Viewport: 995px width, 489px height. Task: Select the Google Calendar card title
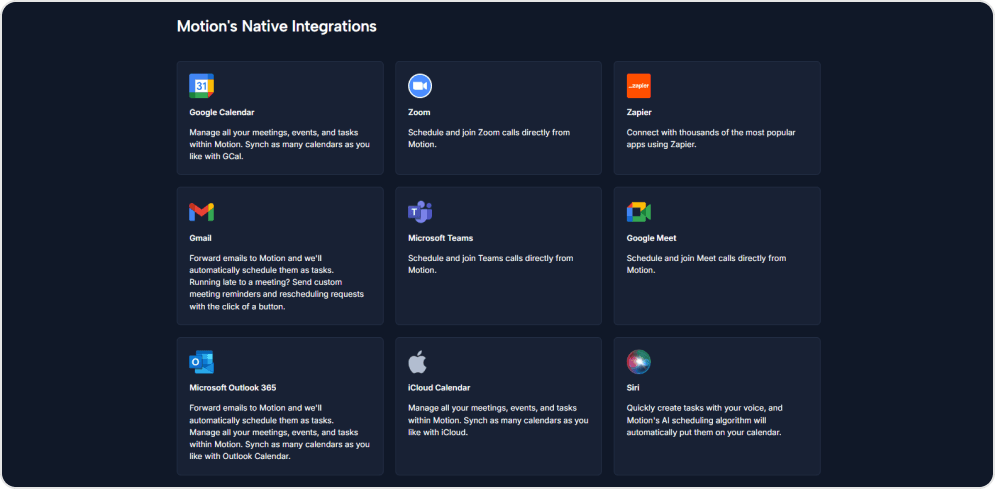(x=221, y=112)
